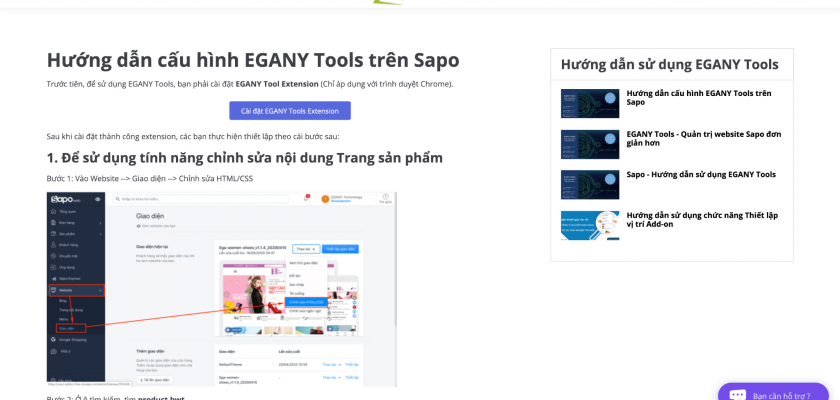Open thumbnail for Thiết lập vị trí Add-on article
This screenshot has width=840, height=400.
(x=589, y=225)
